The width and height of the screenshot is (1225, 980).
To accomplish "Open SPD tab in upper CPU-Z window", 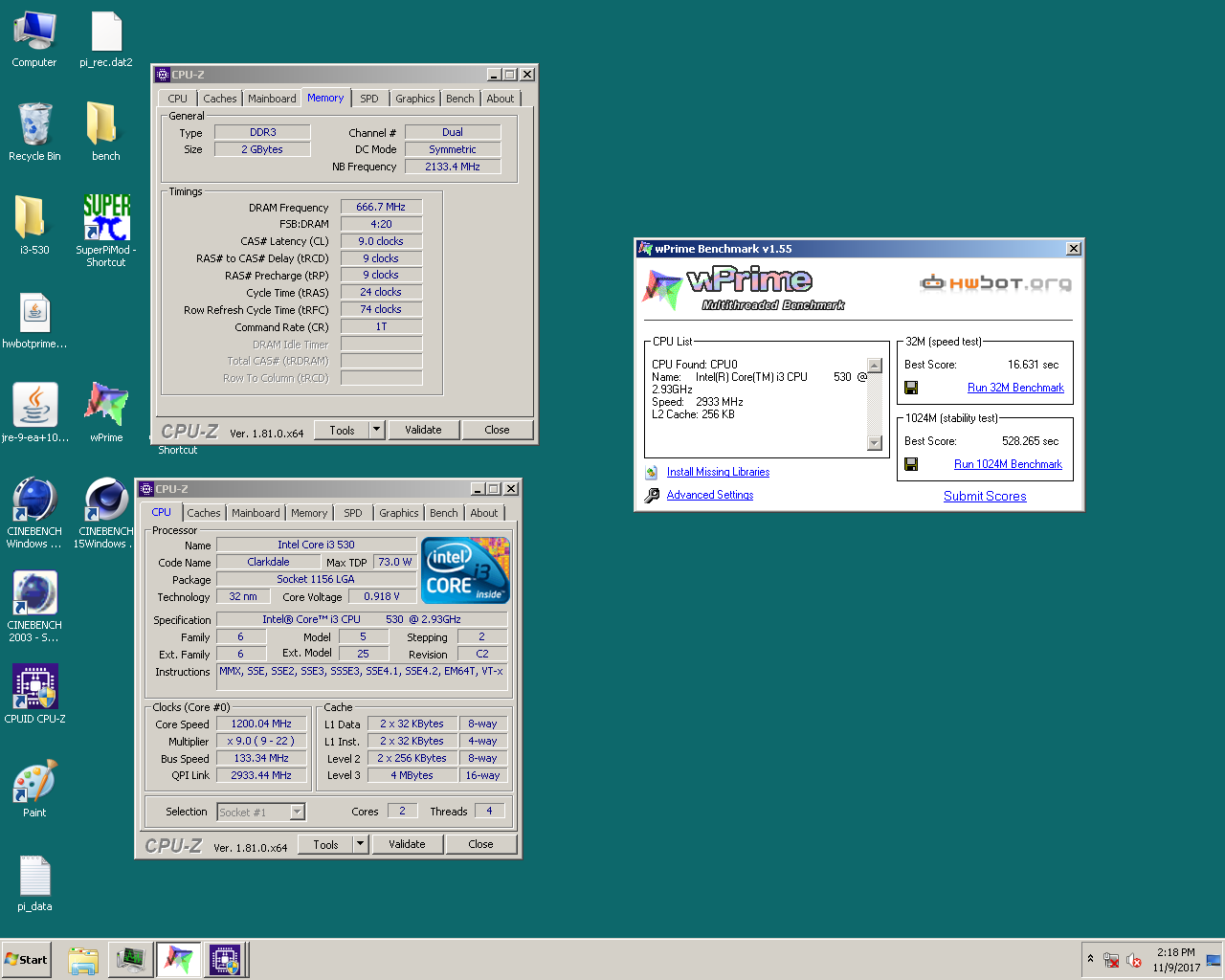I will (369, 99).
